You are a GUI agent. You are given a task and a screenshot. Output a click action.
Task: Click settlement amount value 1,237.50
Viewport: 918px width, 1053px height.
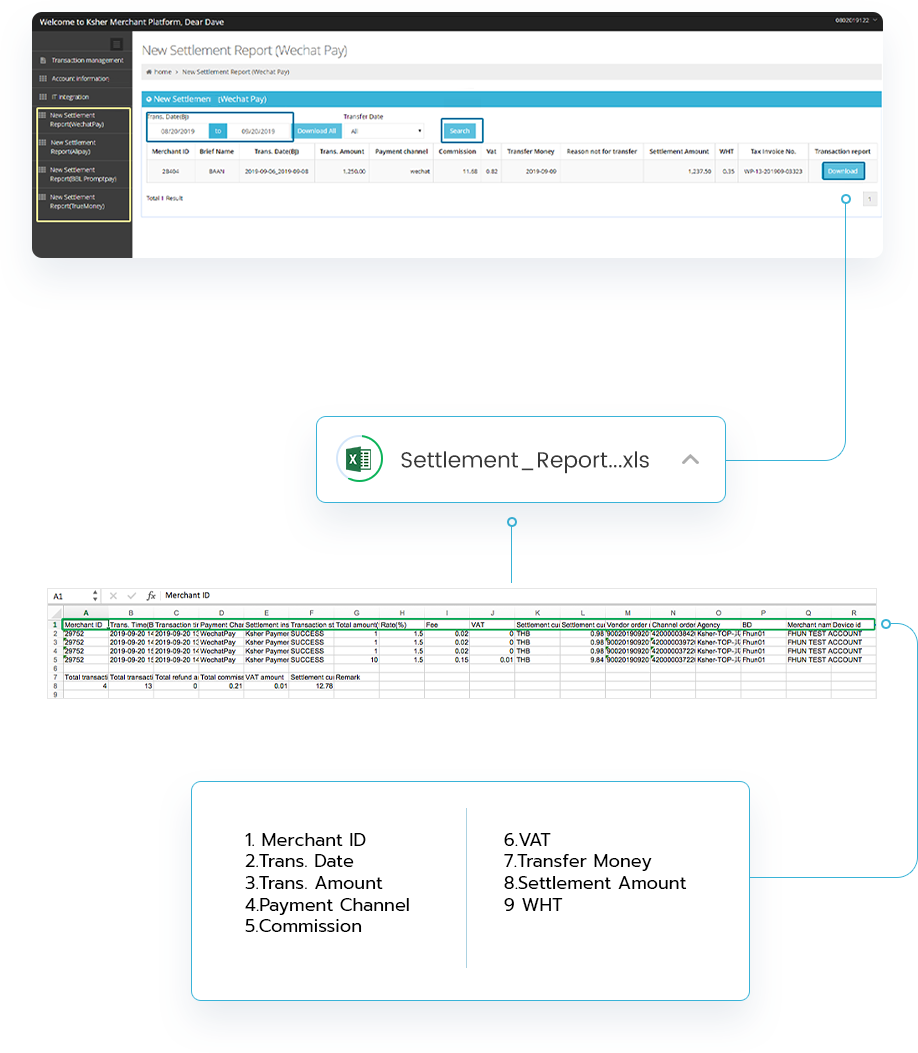699,172
